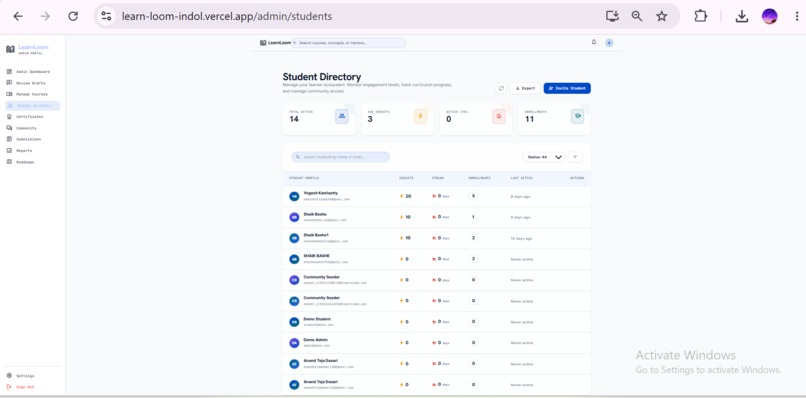Click the Shaik Bashe1 student name
Screen dimensions: 806x398
click(316, 235)
